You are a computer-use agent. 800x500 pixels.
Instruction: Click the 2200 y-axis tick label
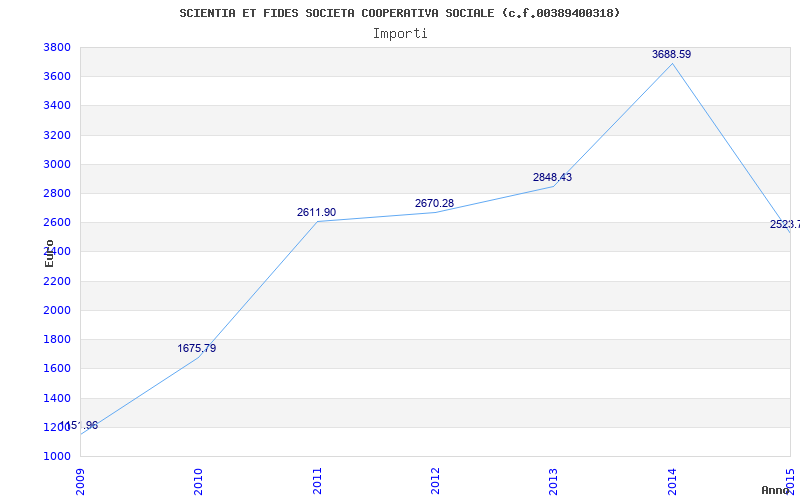(57, 281)
